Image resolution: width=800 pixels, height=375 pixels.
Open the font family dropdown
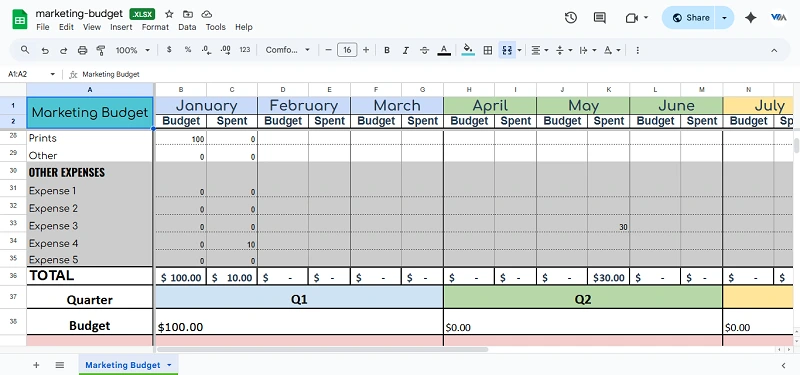pyautogui.click(x=288, y=50)
